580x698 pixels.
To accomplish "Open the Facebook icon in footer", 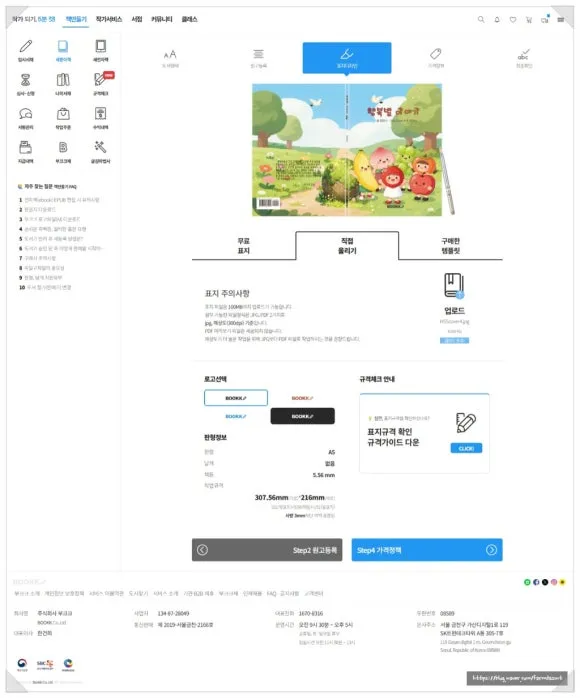I will click(x=536, y=582).
